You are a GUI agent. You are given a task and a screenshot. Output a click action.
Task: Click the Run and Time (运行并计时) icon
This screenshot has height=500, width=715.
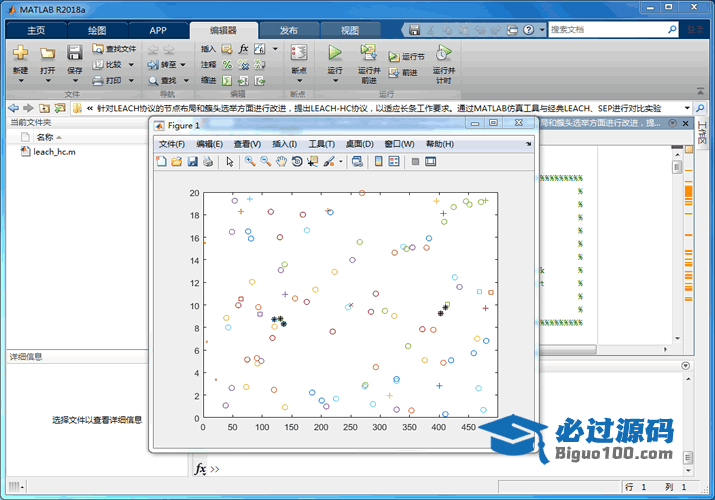click(x=443, y=52)
